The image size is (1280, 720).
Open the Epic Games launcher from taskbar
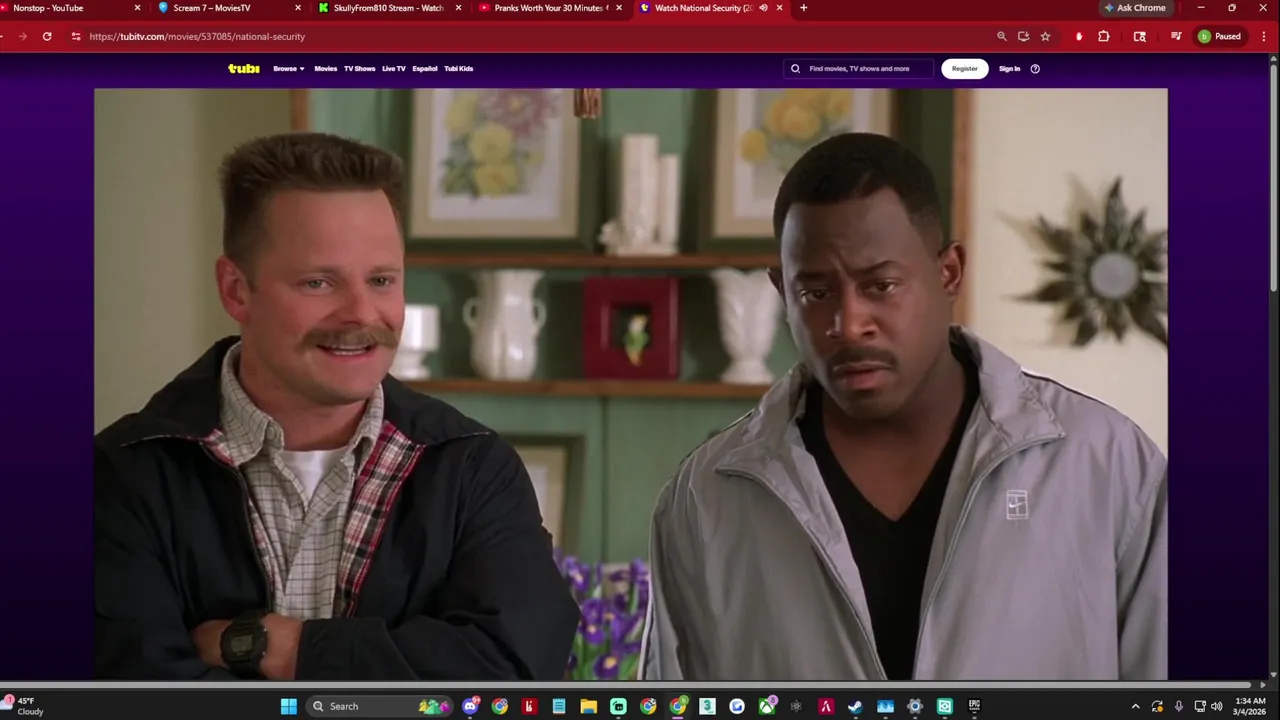(x=974, y=706)
